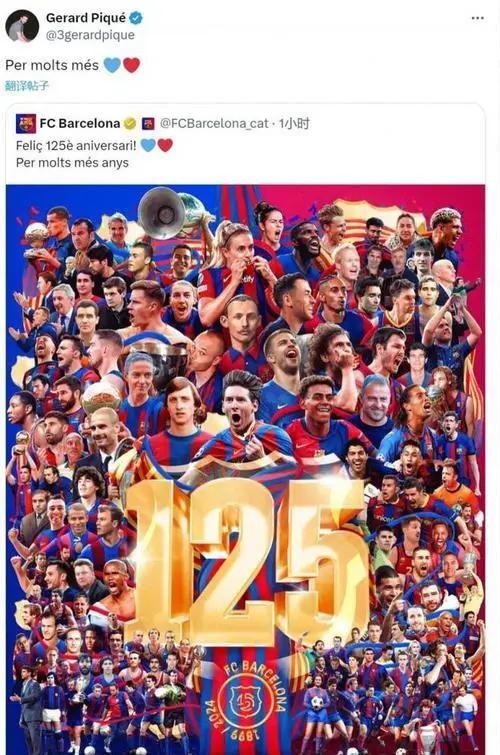This screenshot has width=500, height=755.
Task: Click Piqué's Per molts més post text
Action: (x=52, y=65)
